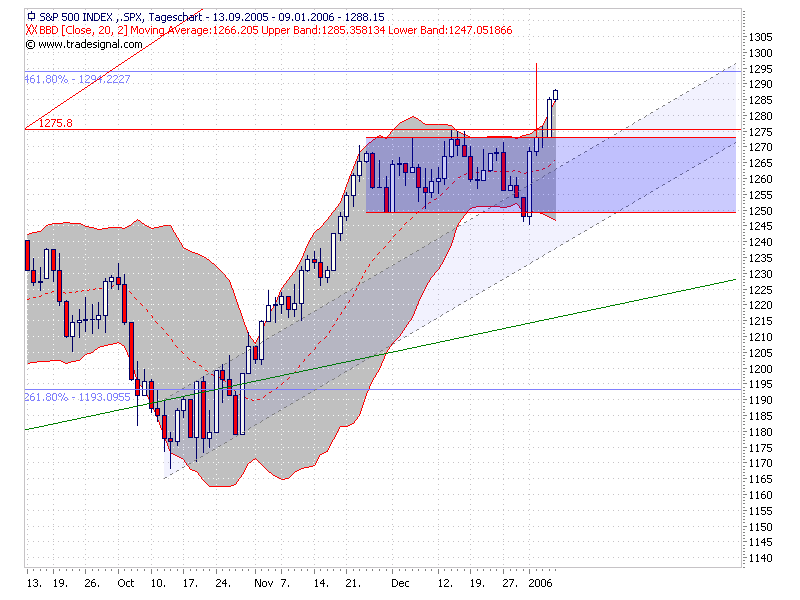Click the candlestick icon beside S&P 500 INDEX

coord(31,16)
